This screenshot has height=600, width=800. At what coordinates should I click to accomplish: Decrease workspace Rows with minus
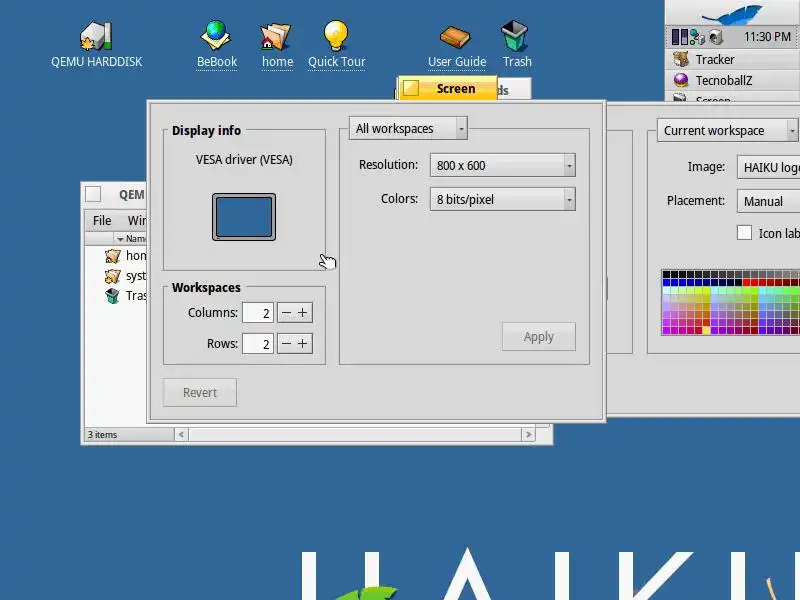click(286, 344)
